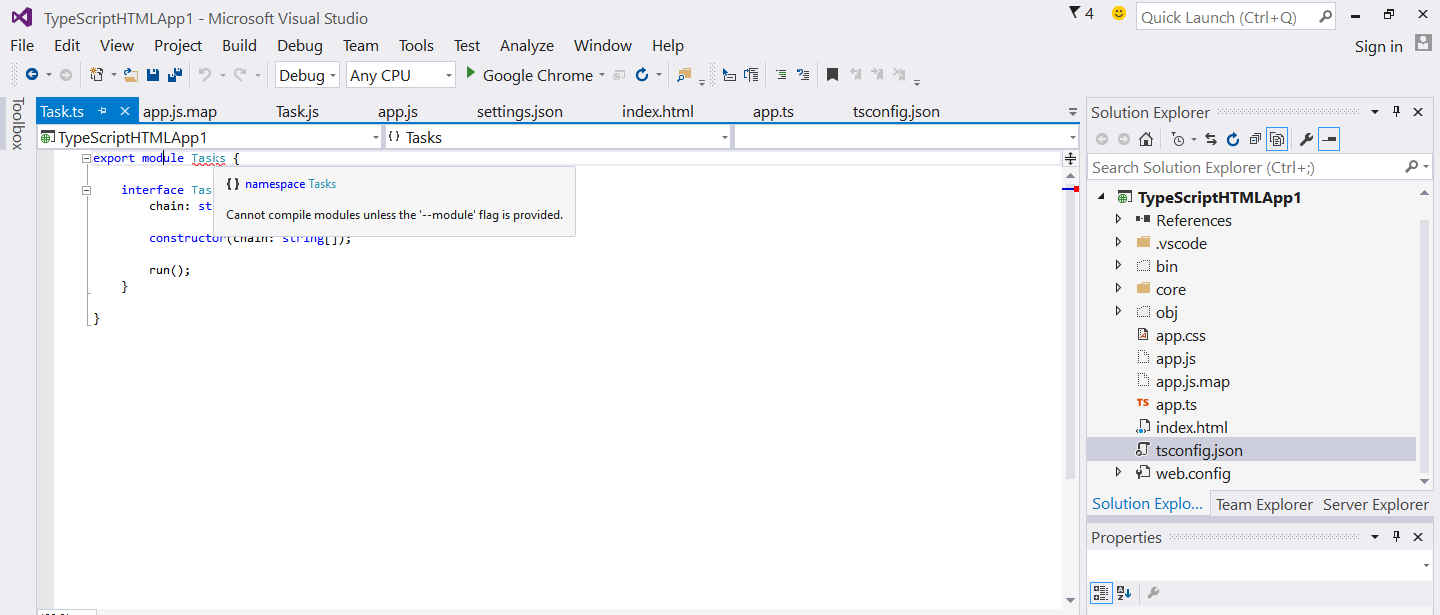
Task: Click the editor split-view handle icon
Action: tap(1070, 158)
